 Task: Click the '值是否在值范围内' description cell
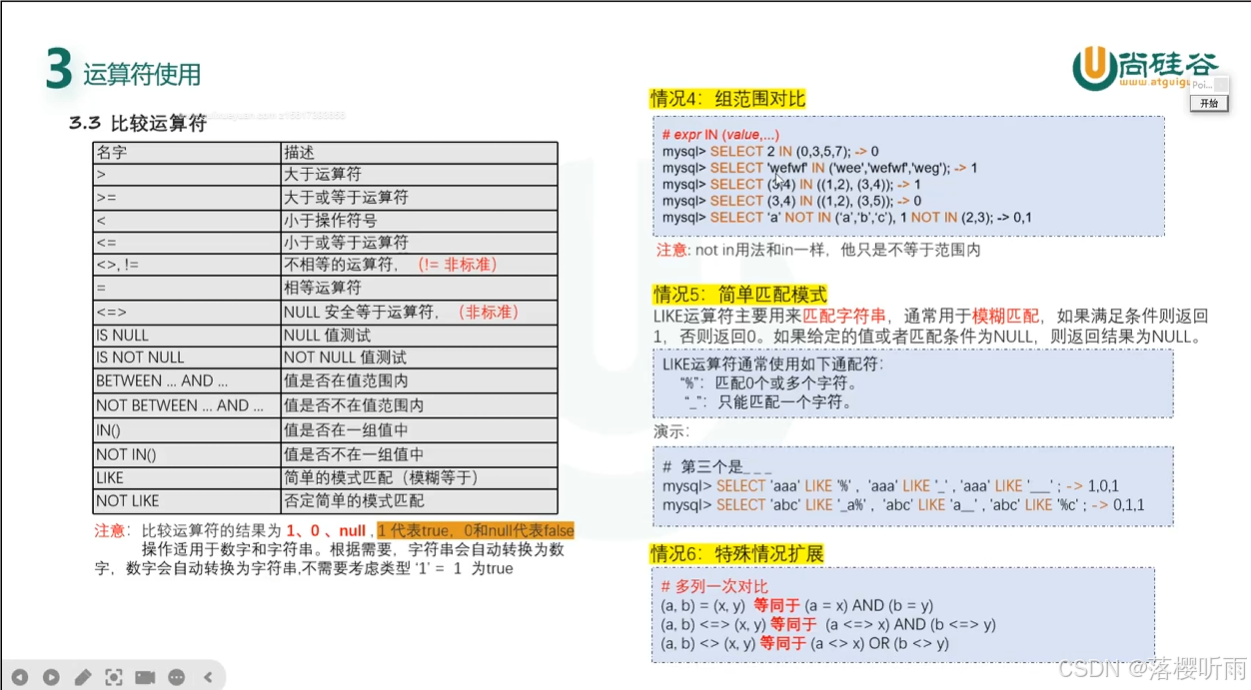point(419,381)
